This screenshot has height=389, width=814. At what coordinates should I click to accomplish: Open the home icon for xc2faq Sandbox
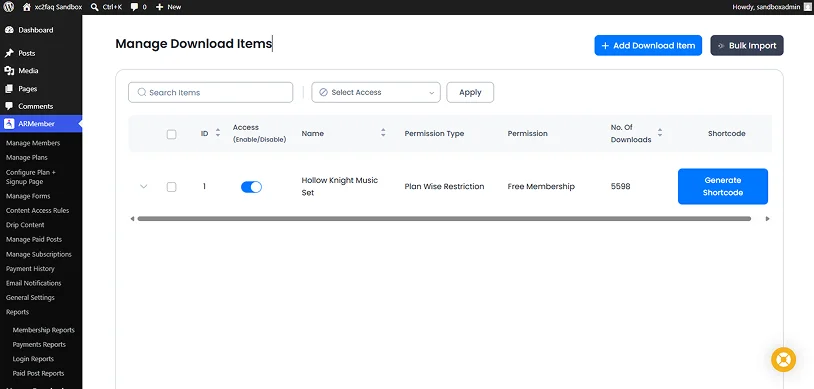[x=27, y=7]
